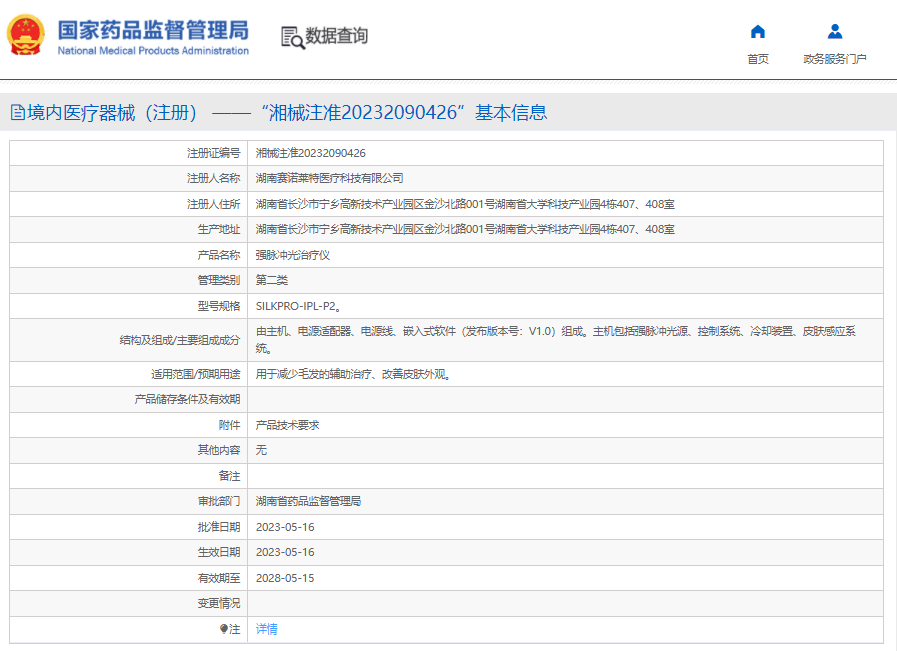Select expiry date 2028-05-15
The image size is (897, 651).
click(x=285, y=578)
